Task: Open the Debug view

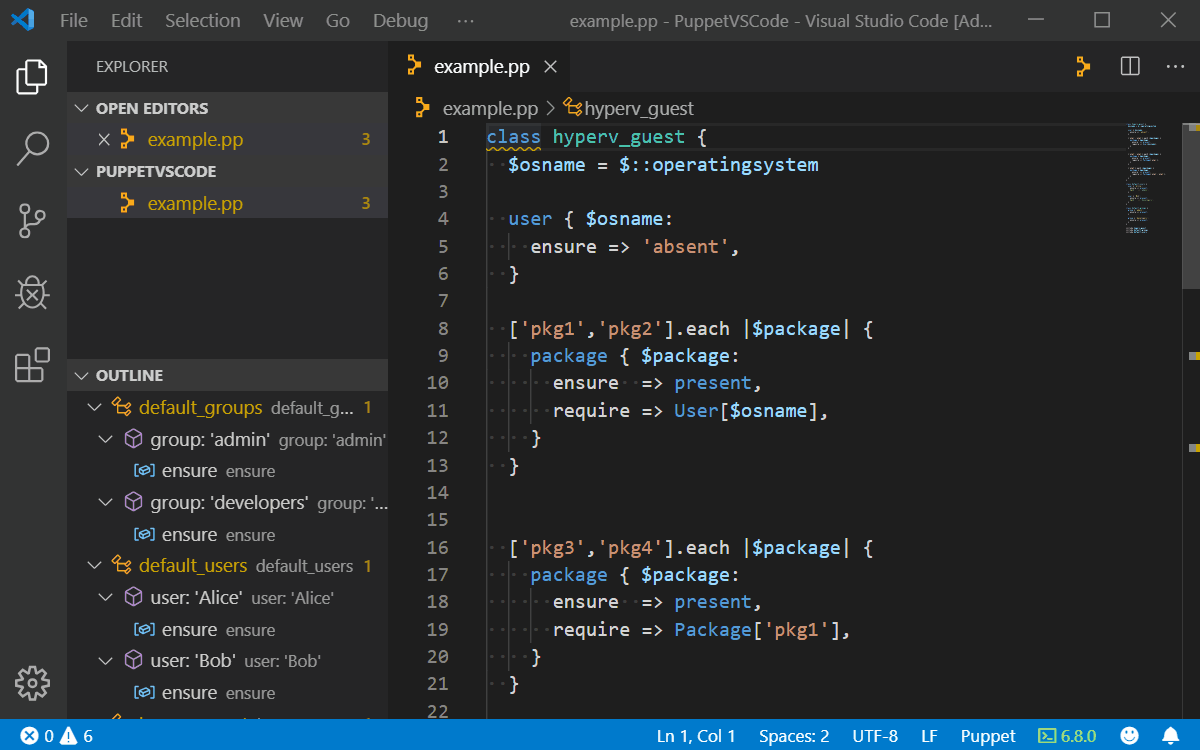Action: [x=33, y=293]
